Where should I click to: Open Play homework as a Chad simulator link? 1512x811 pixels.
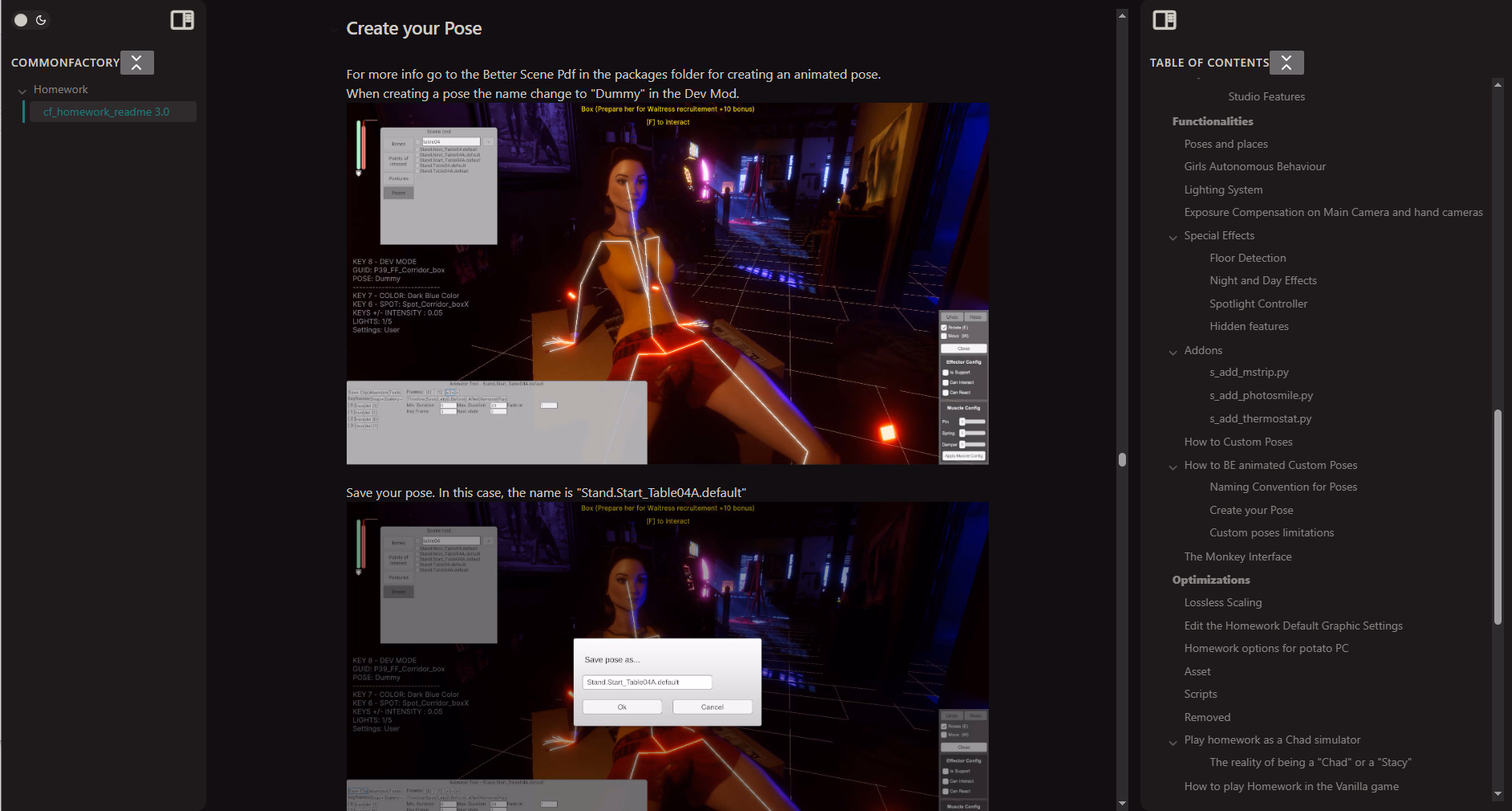coord(1272,740)
